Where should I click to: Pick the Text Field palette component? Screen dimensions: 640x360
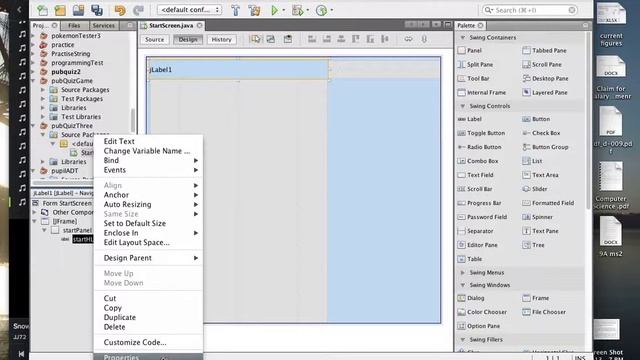click(x=476, y=175)
